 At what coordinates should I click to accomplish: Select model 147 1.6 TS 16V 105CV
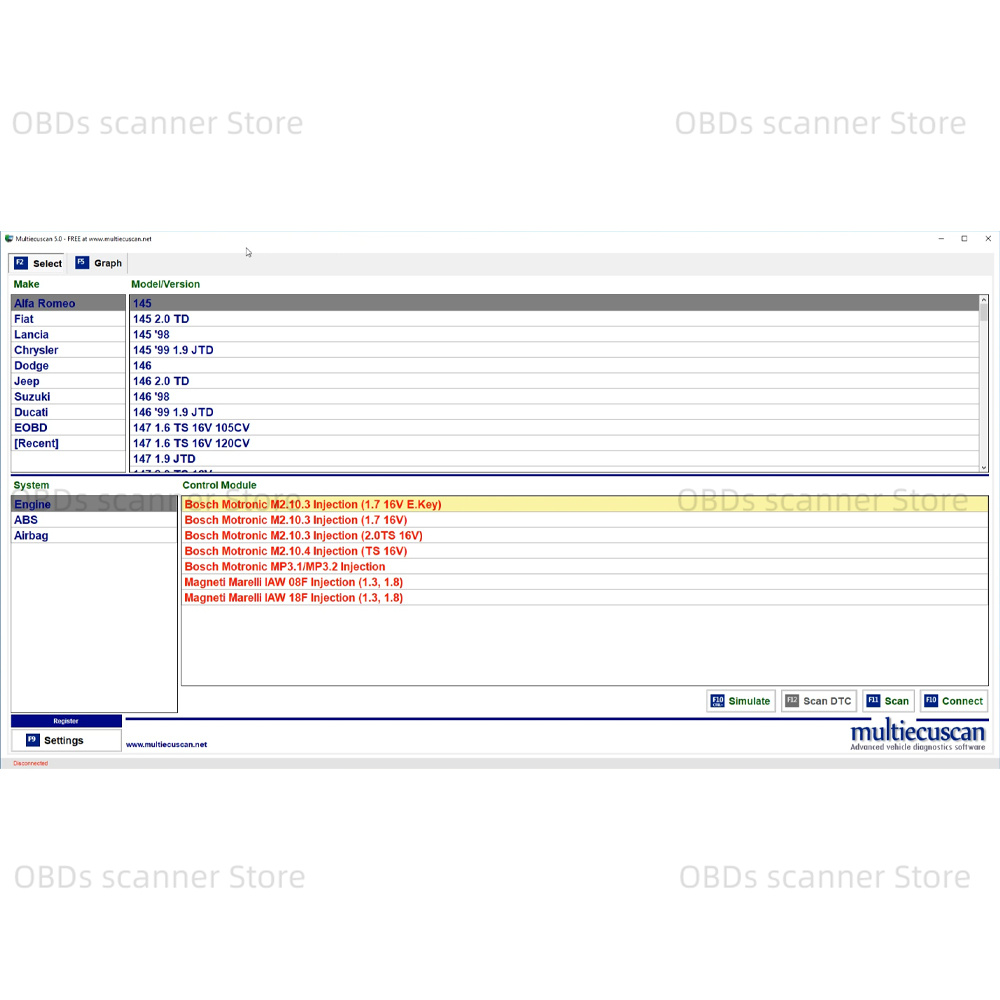pos(554,427)
